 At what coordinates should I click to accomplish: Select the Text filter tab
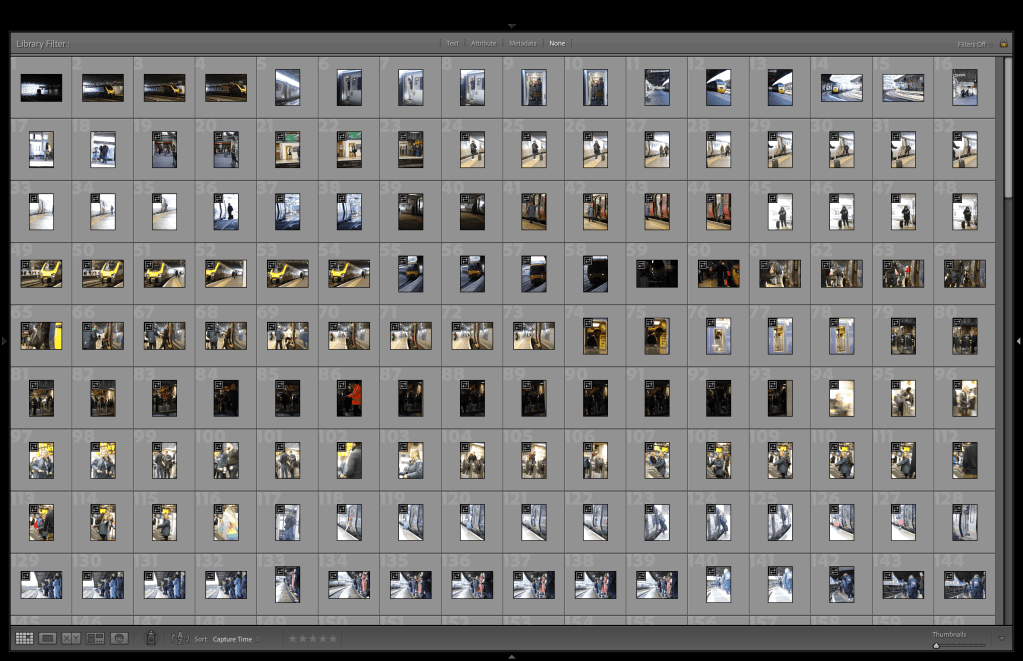(452, 44)
